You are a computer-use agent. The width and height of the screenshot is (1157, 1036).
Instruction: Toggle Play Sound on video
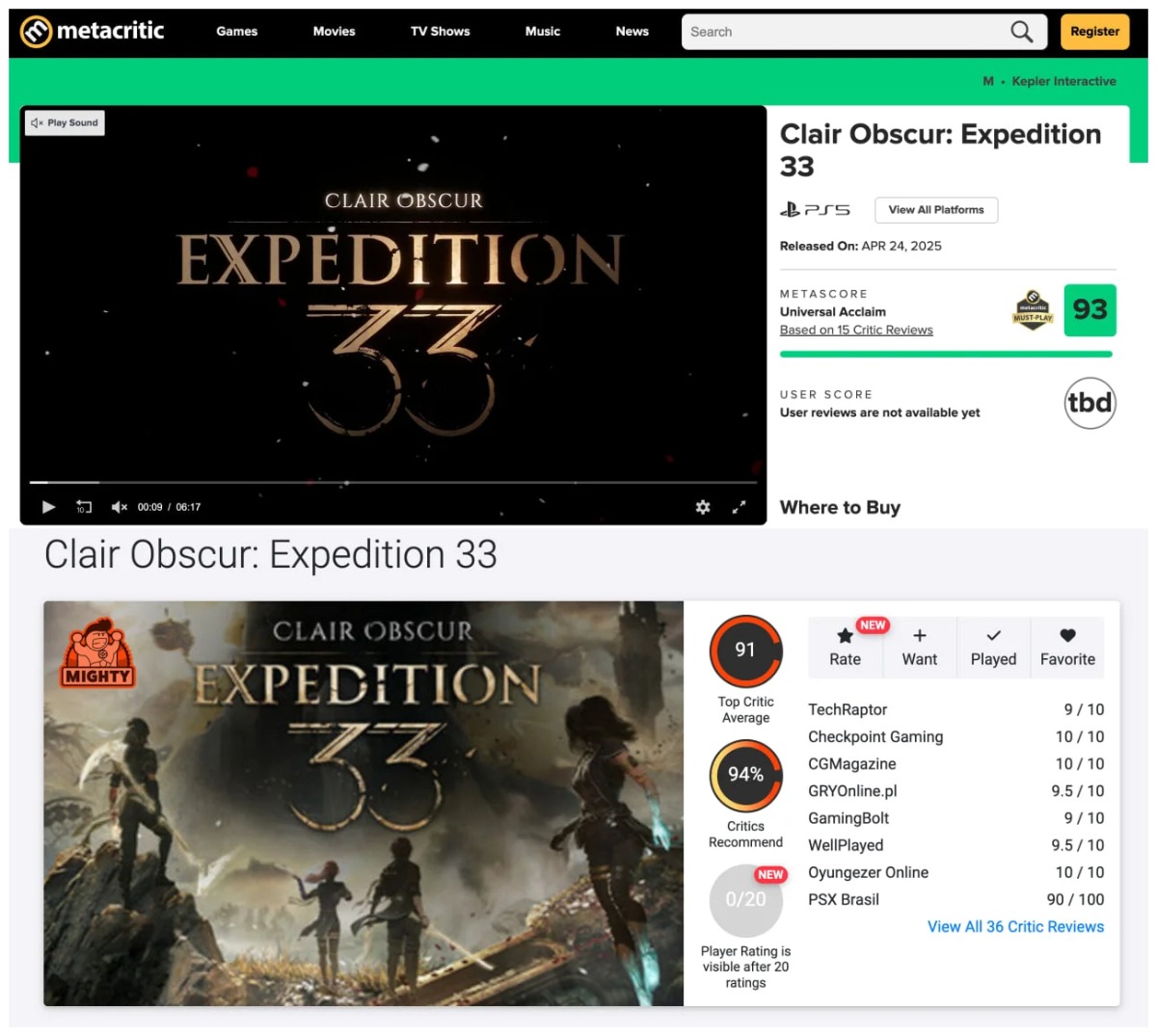(65, 122)
